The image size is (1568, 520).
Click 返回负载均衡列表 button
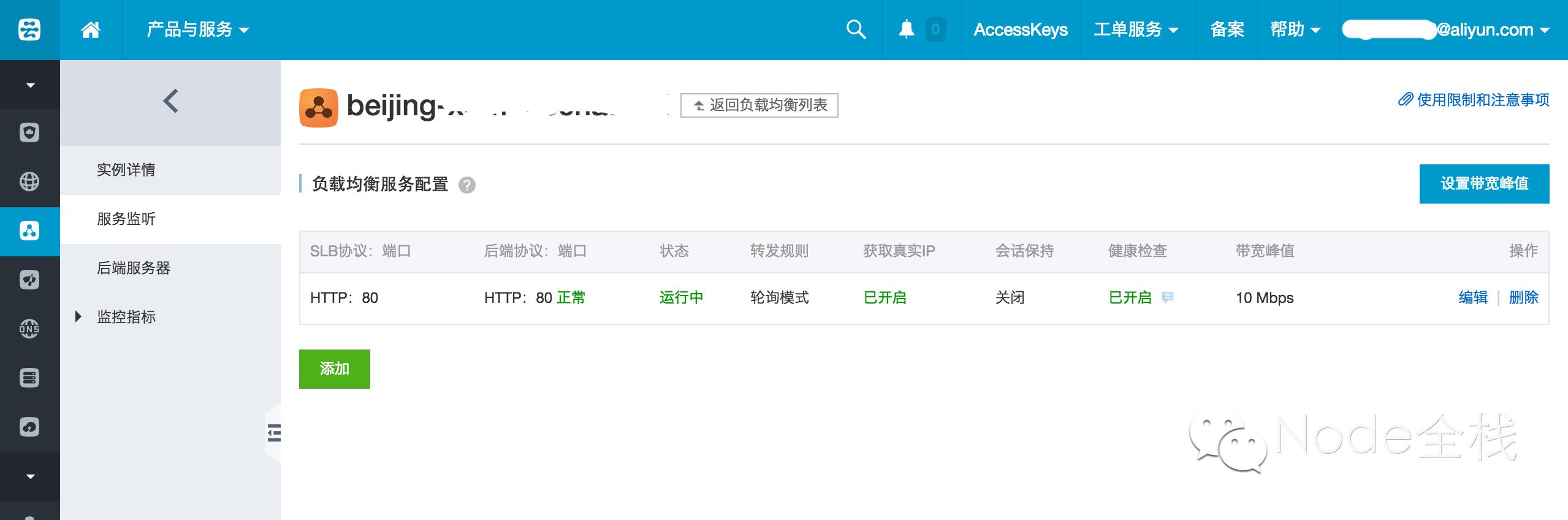759,105
